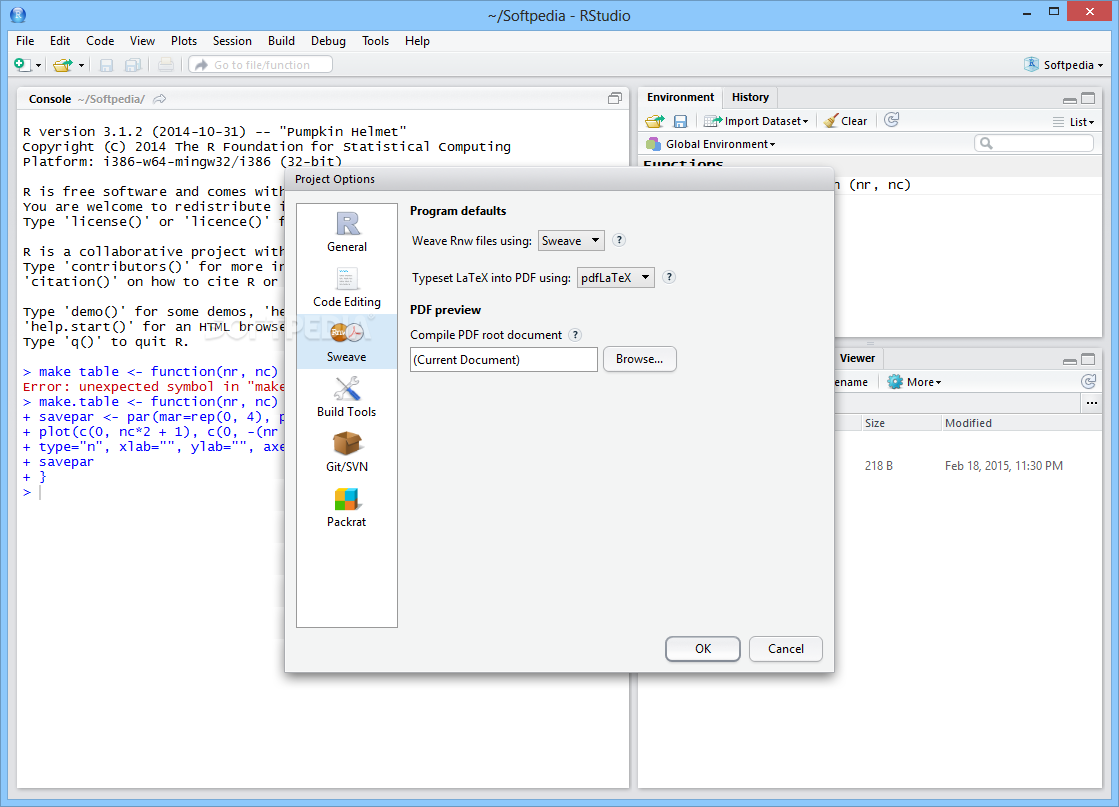Refresh the Environment pane
The width and height of the screenshot is (1119, 807).
[x=891, y=120]
